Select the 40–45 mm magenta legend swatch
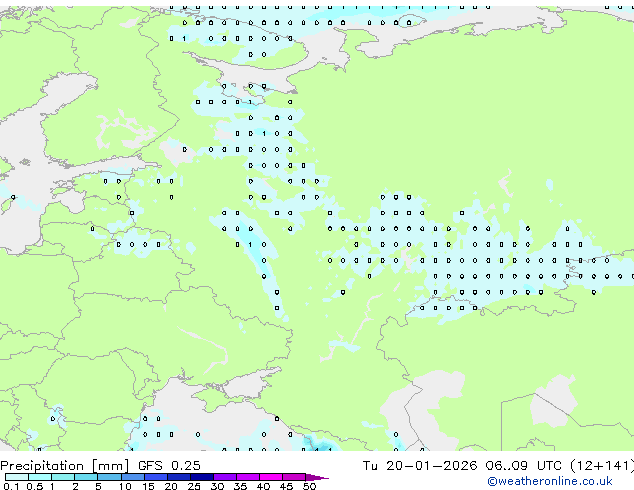 (271, 477)
